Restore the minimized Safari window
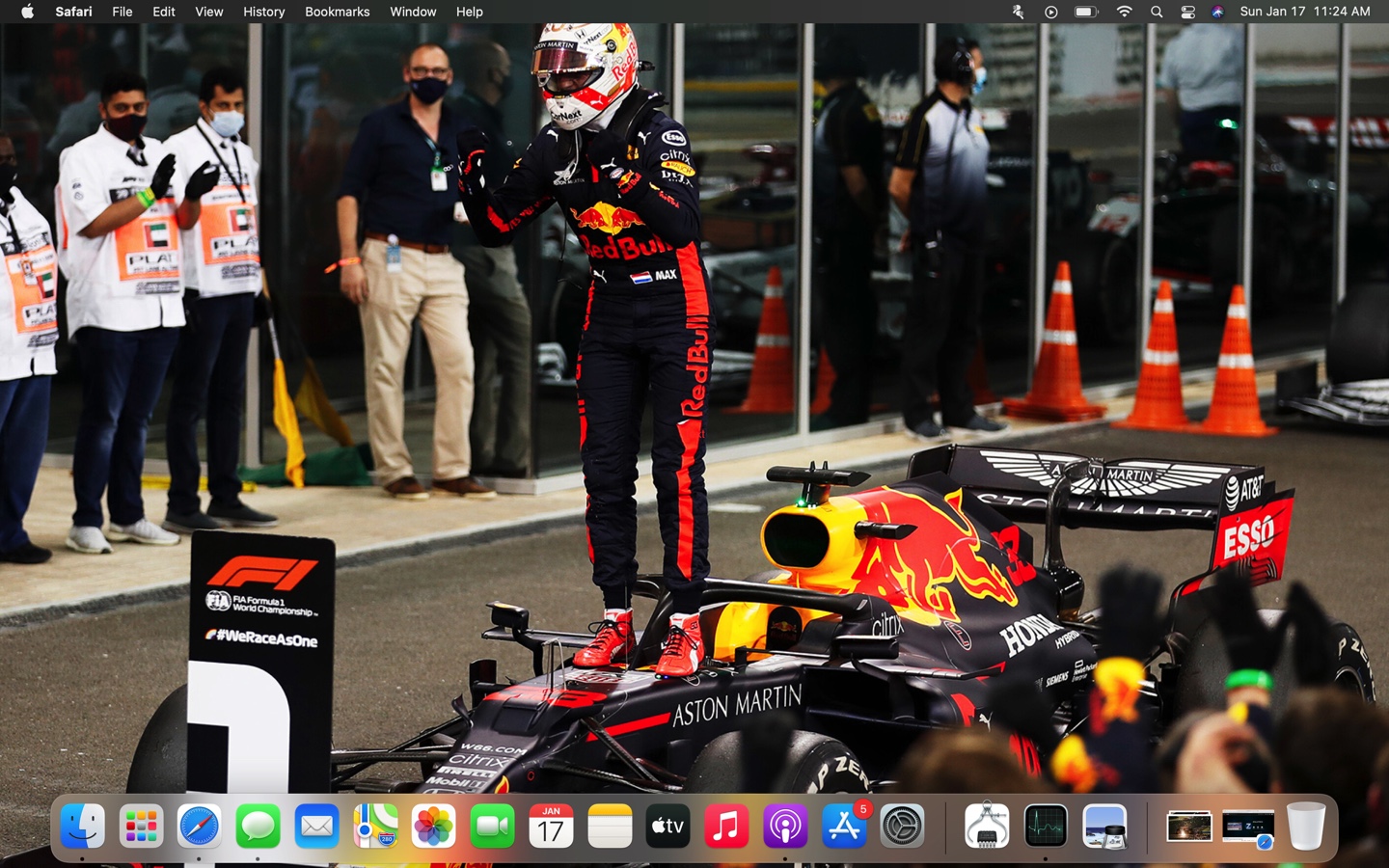The width and height of the screenshot is (1389, 868). point(1248,827)
